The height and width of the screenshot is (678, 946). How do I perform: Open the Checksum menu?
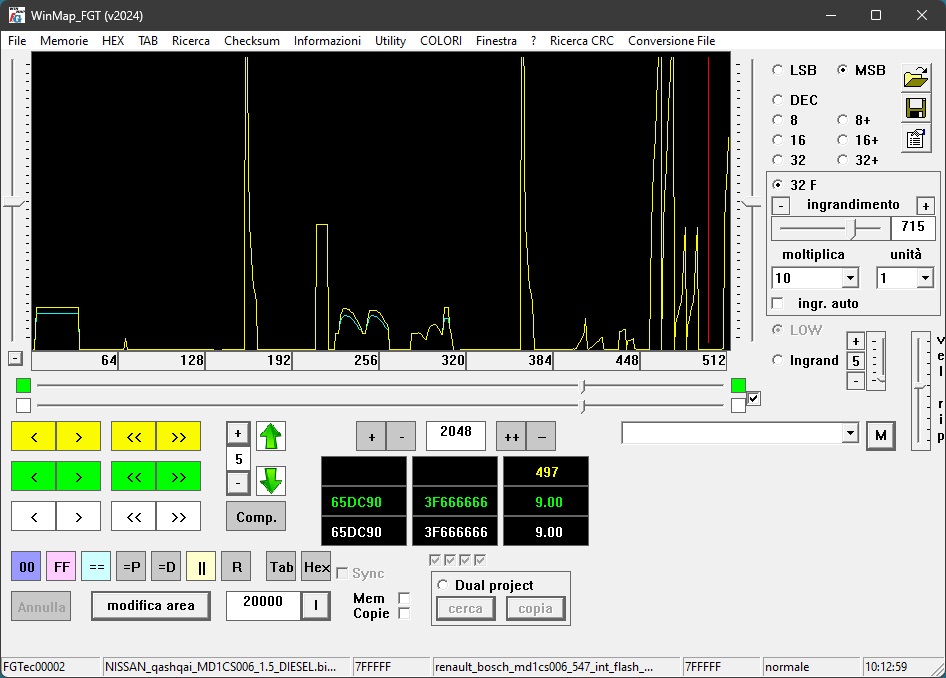coord(251,41)
